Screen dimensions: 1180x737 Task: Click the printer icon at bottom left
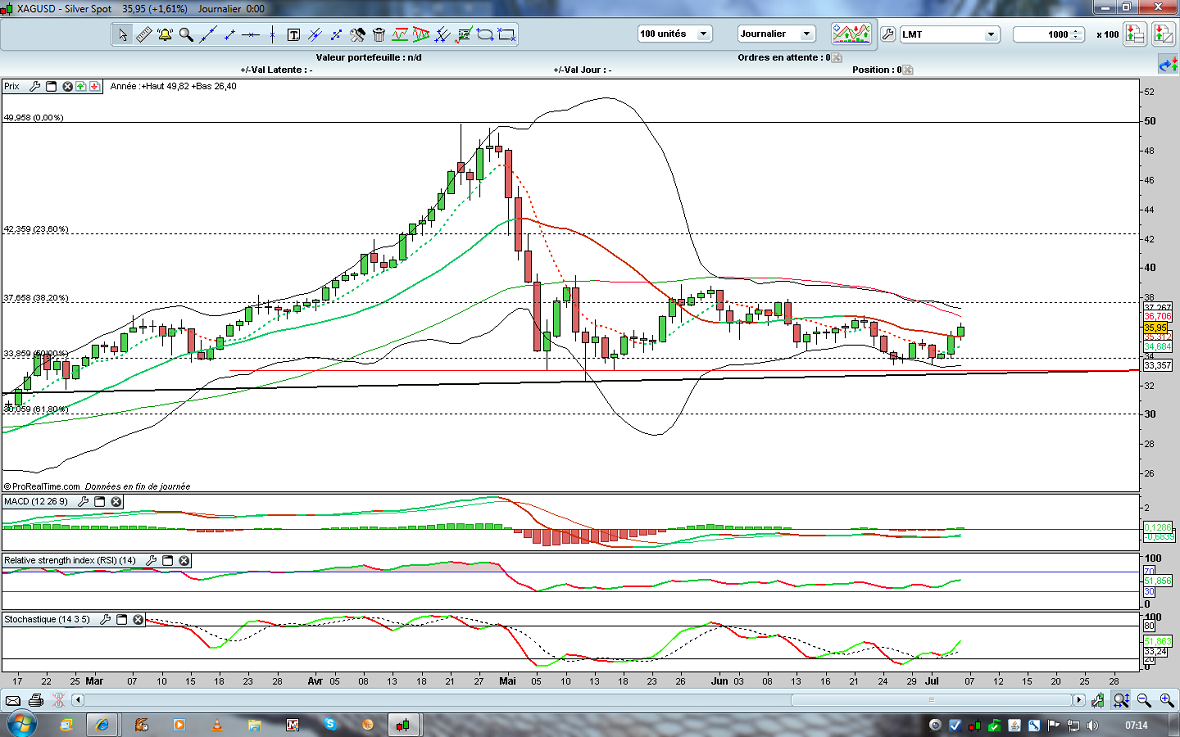[x=36, y=700]
